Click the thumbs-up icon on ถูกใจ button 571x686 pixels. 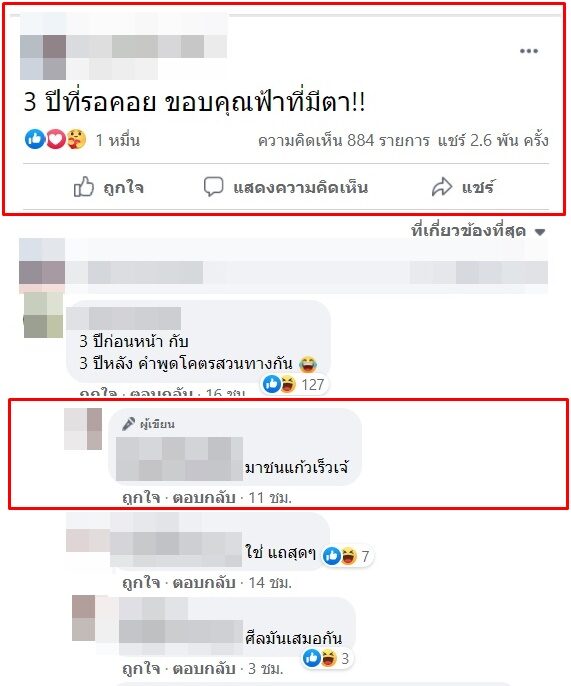point(84,187)
